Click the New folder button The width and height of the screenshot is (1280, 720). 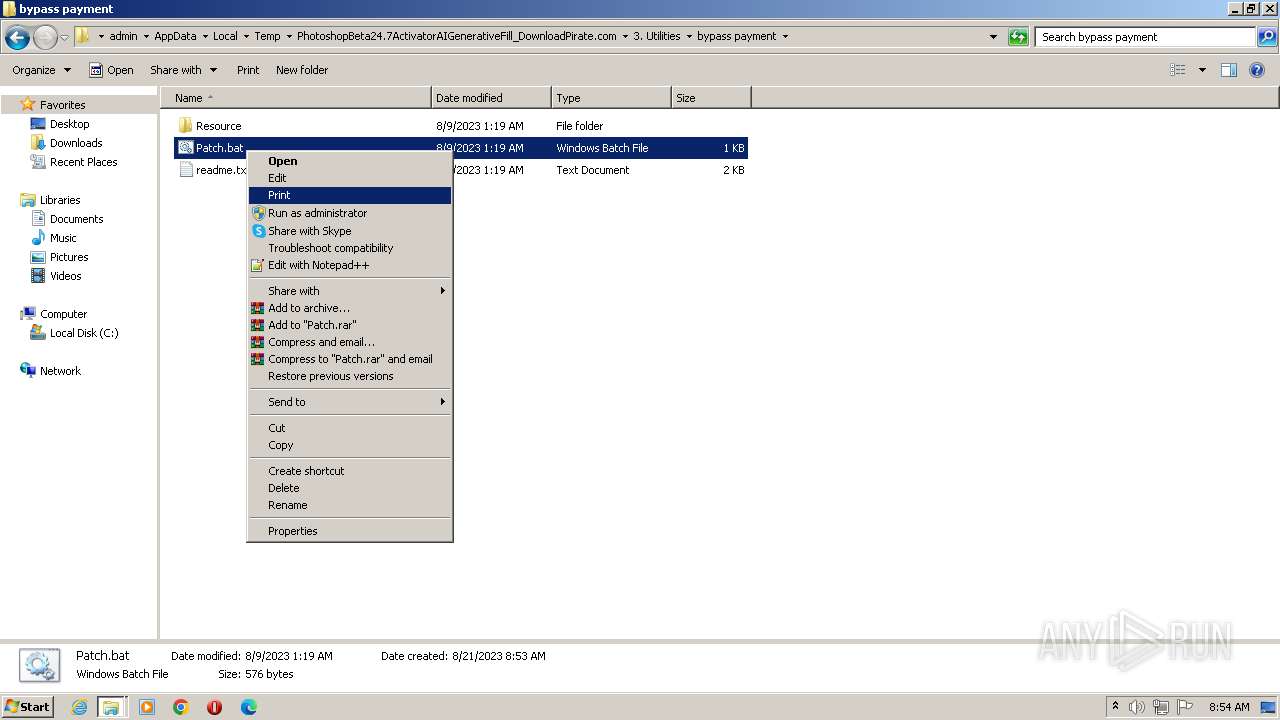pos(302,70)
